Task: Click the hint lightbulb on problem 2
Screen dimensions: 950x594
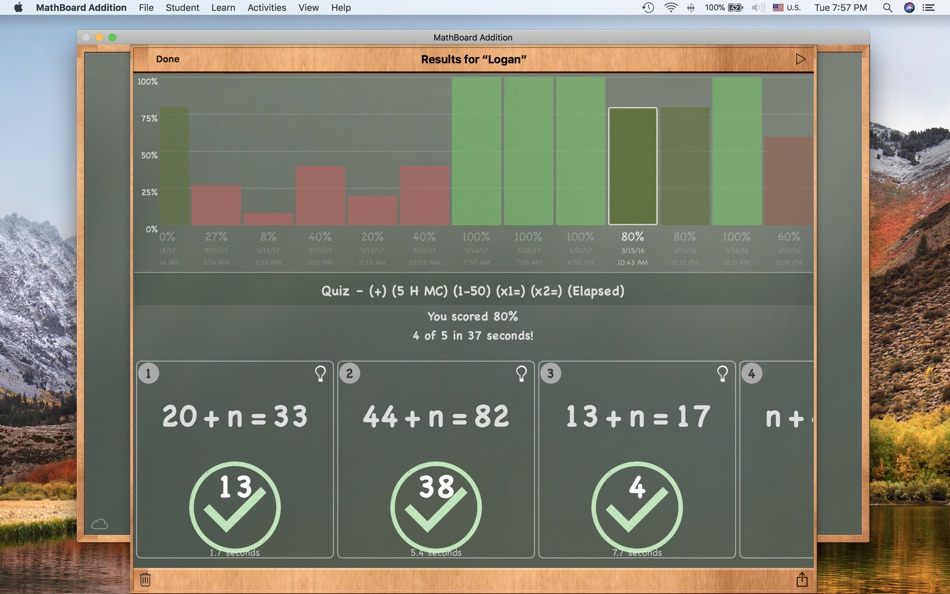Action: [x=521, y=373]
